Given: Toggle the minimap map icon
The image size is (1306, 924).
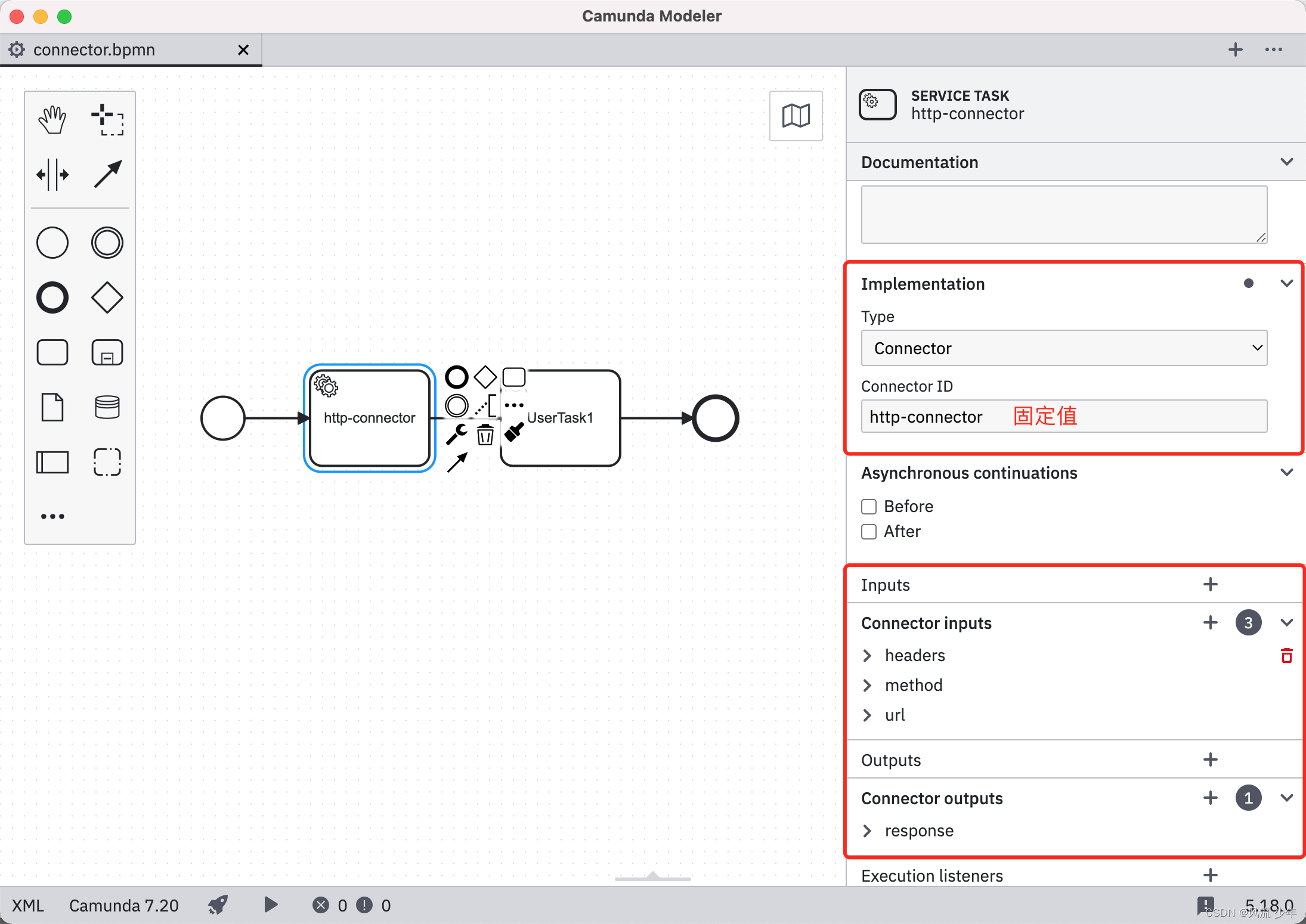Looking at the screenshot, I should pyautogui.click(x=796, y=116).
